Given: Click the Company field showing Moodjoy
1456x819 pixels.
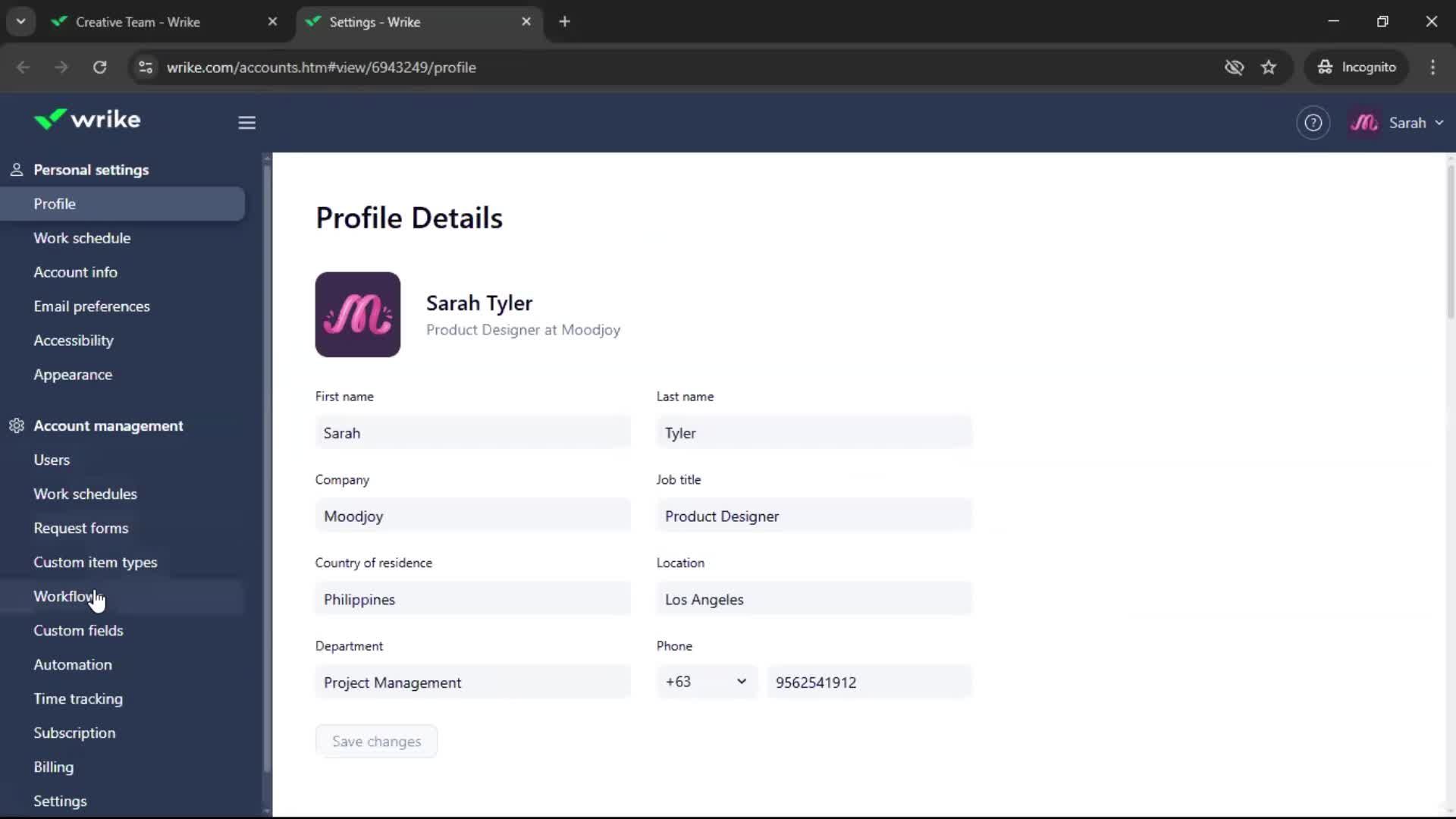Looking at the screenshot, I should pyautogui.click(x=472, y=516).
